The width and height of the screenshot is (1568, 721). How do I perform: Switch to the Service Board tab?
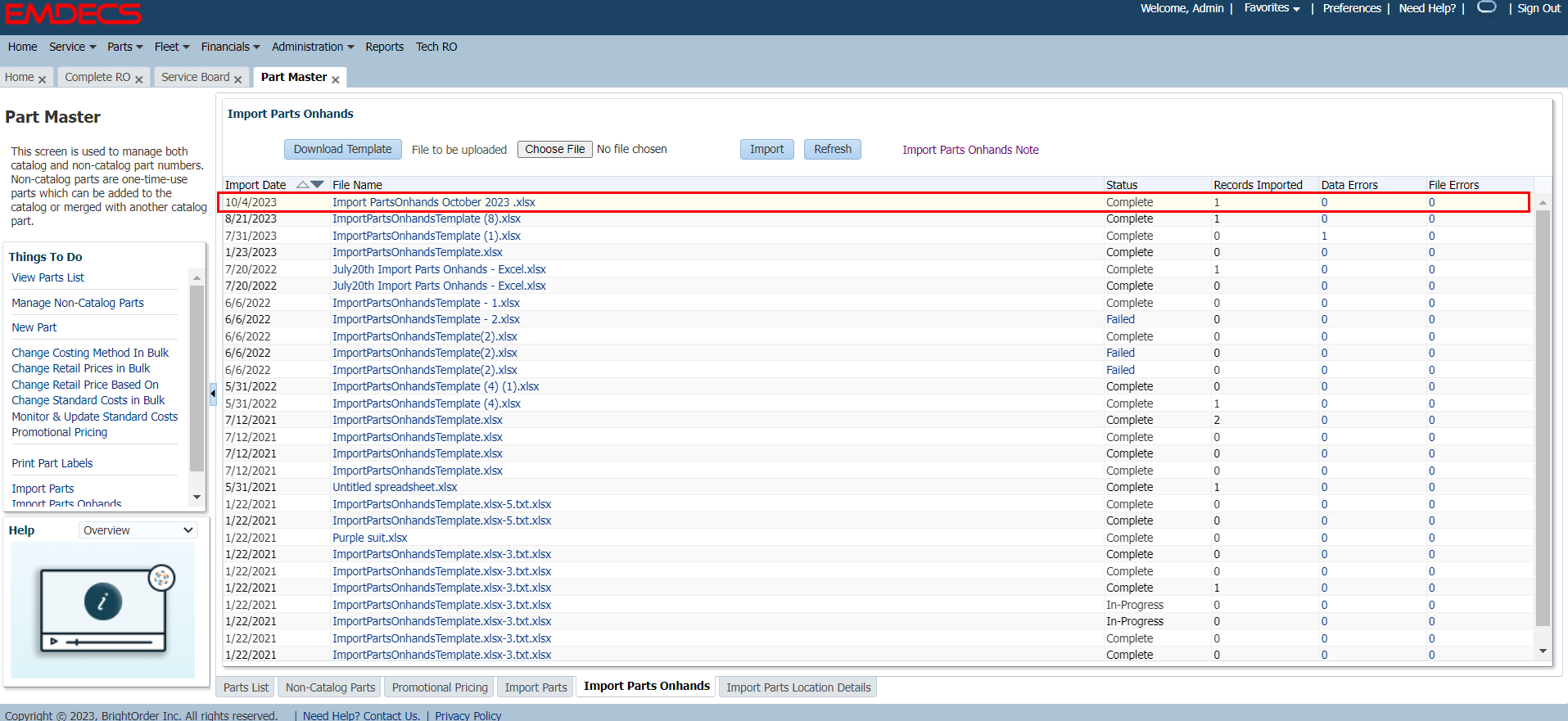(x=196, y=77)
